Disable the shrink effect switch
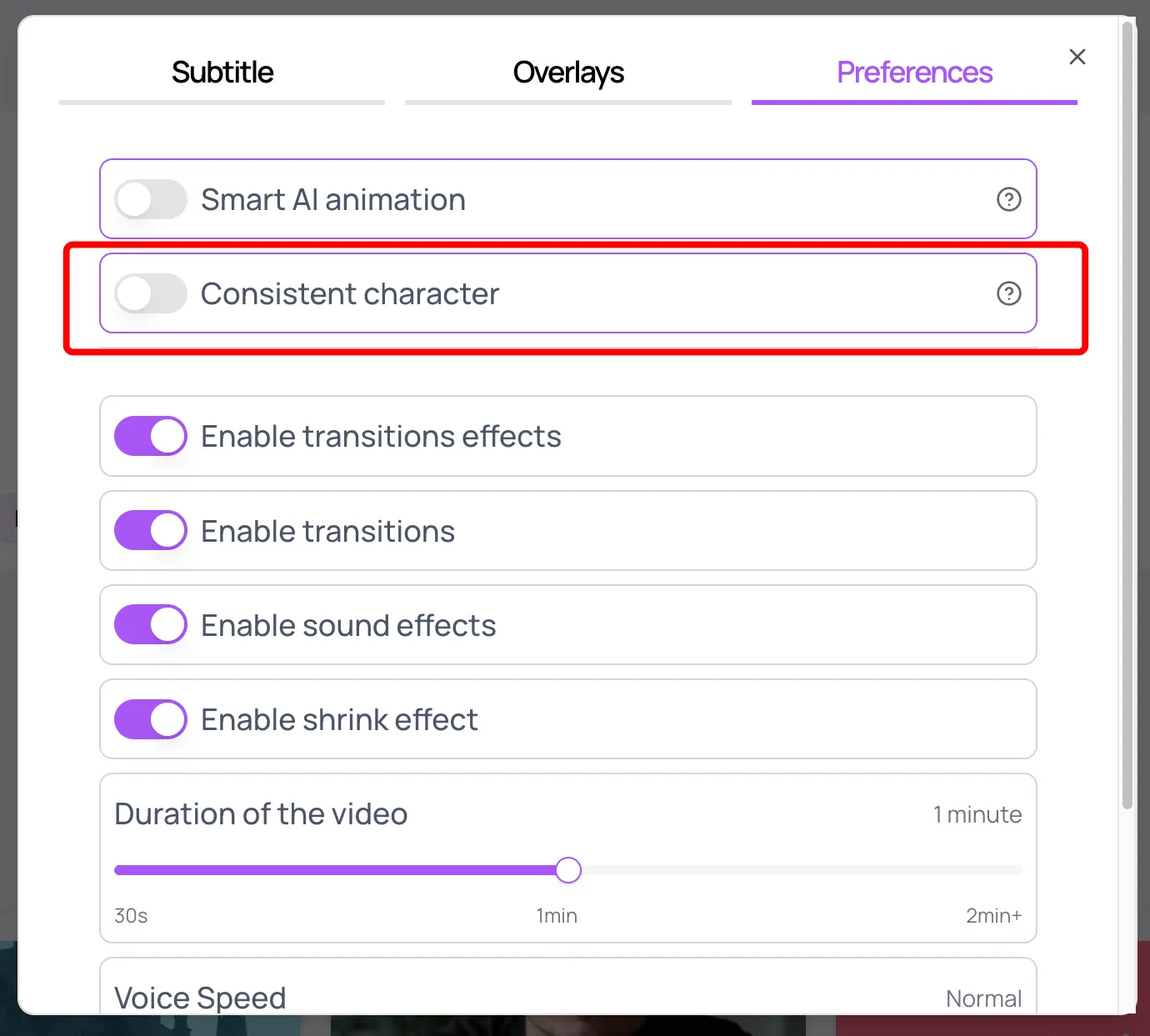 tap(151, 719)
